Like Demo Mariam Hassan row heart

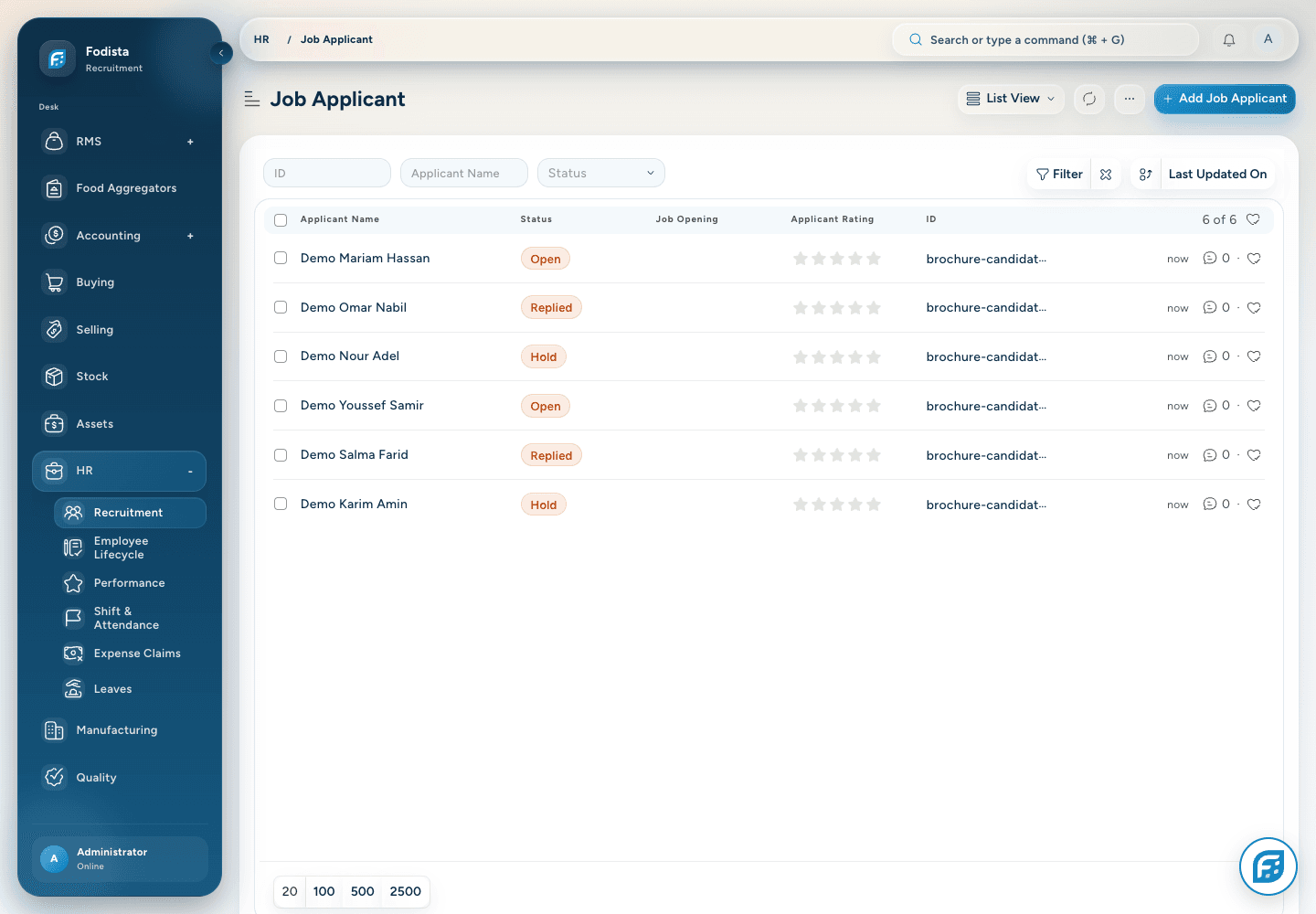[1254, 259]
